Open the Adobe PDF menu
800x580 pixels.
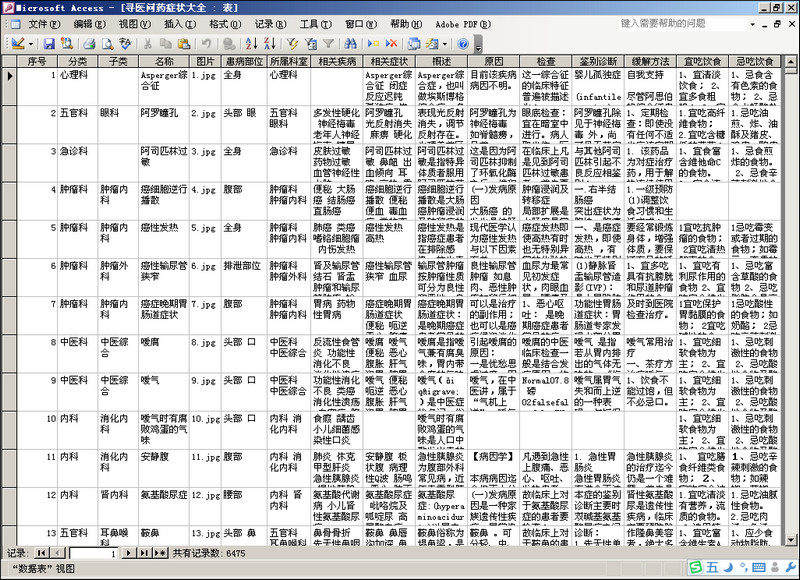point(463,24)
